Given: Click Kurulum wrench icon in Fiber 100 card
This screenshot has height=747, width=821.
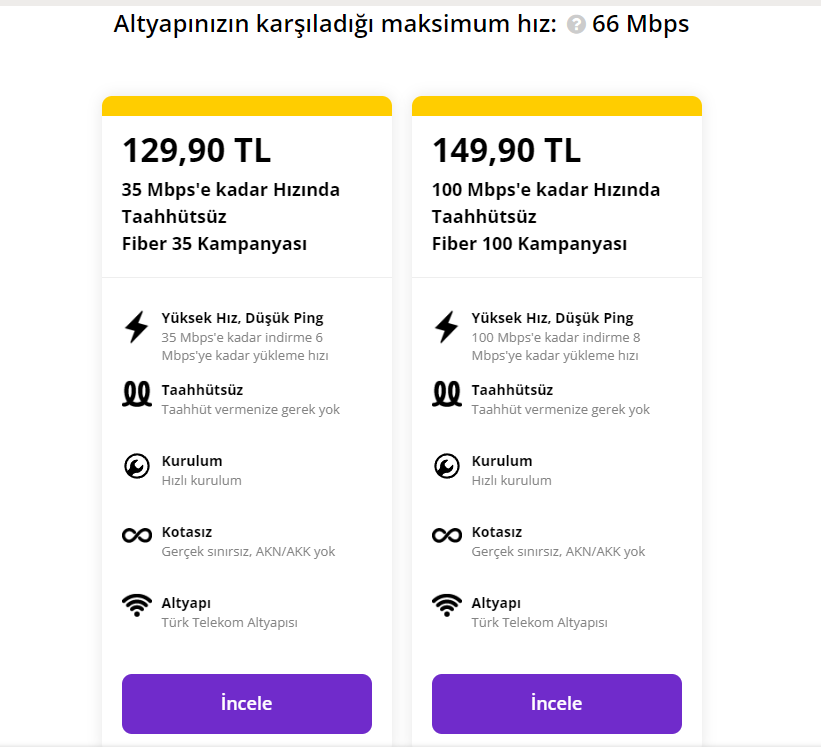Looking at the screenshot, I should (447, 466).
